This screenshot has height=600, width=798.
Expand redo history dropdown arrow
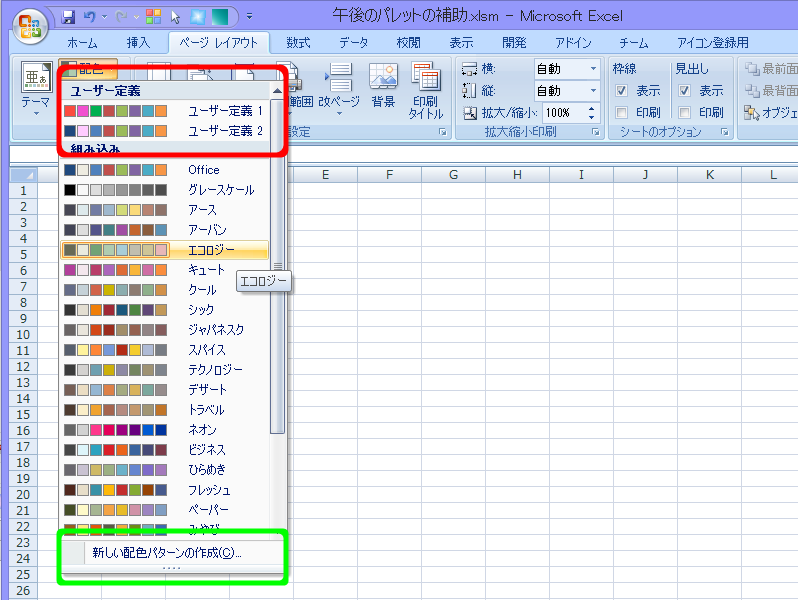tap(136, 17)
